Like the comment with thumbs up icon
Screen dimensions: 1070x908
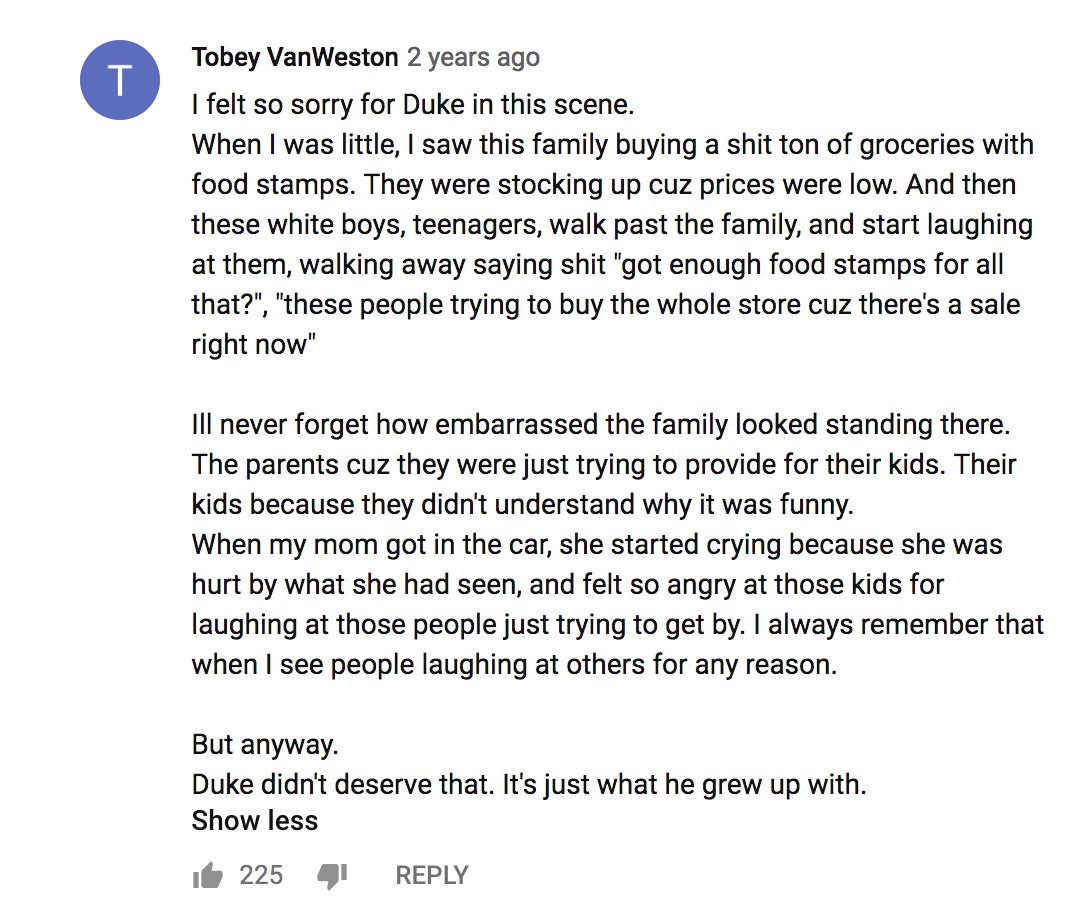pos(207,875)
